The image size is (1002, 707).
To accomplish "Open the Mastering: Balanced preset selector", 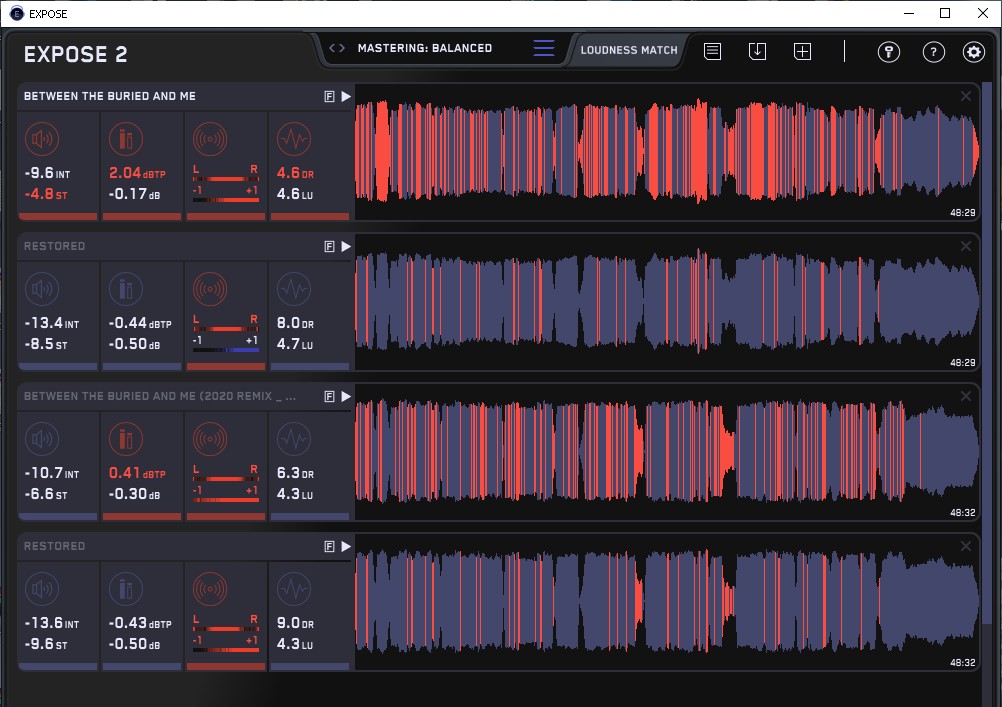I will point(424,48).
